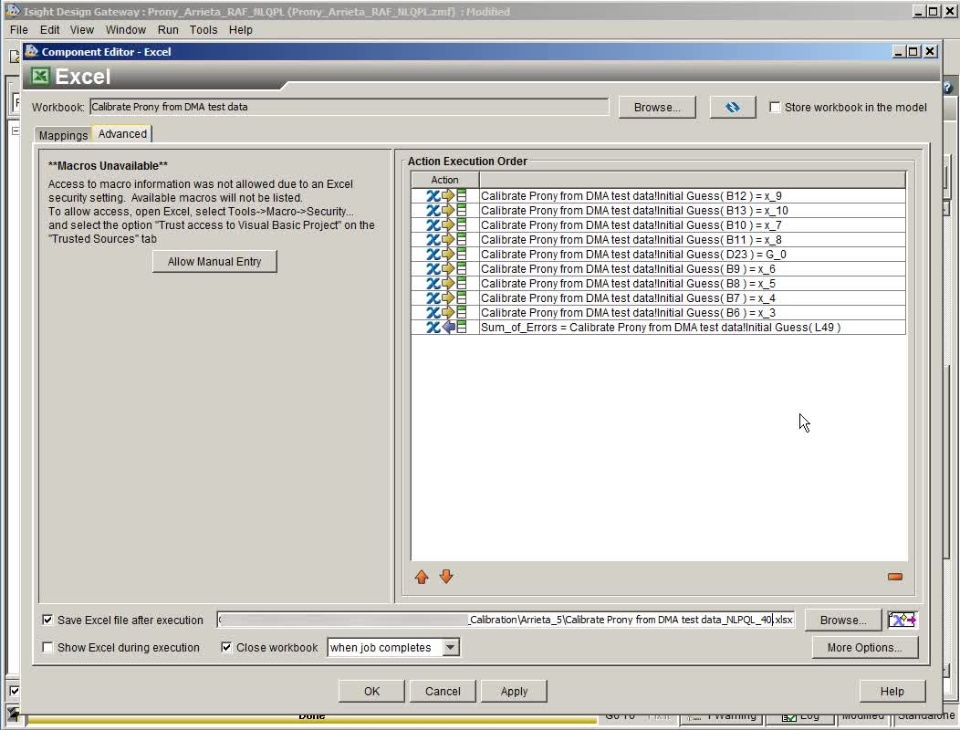Select row Initial Guess( B10 ) = x_7

click(x=658, y=225)
